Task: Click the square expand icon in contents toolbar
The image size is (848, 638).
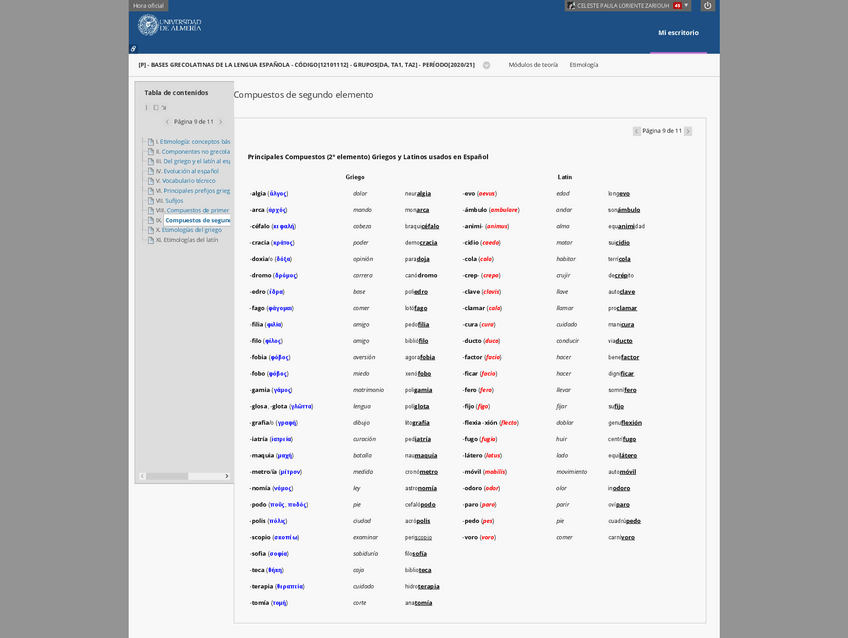Action: point(156,108)
